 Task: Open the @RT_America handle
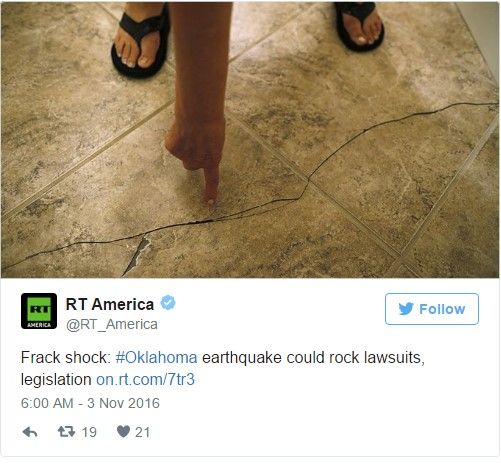112,324
